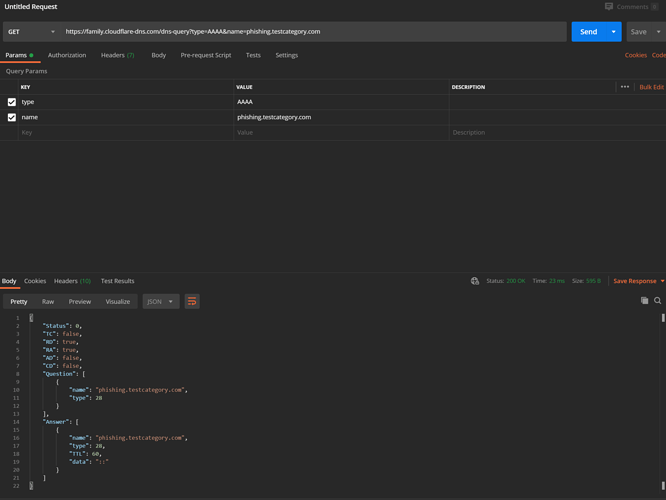Click the name key cell
The width and height of the screenshot is (666, 500).
coord(126,117)
